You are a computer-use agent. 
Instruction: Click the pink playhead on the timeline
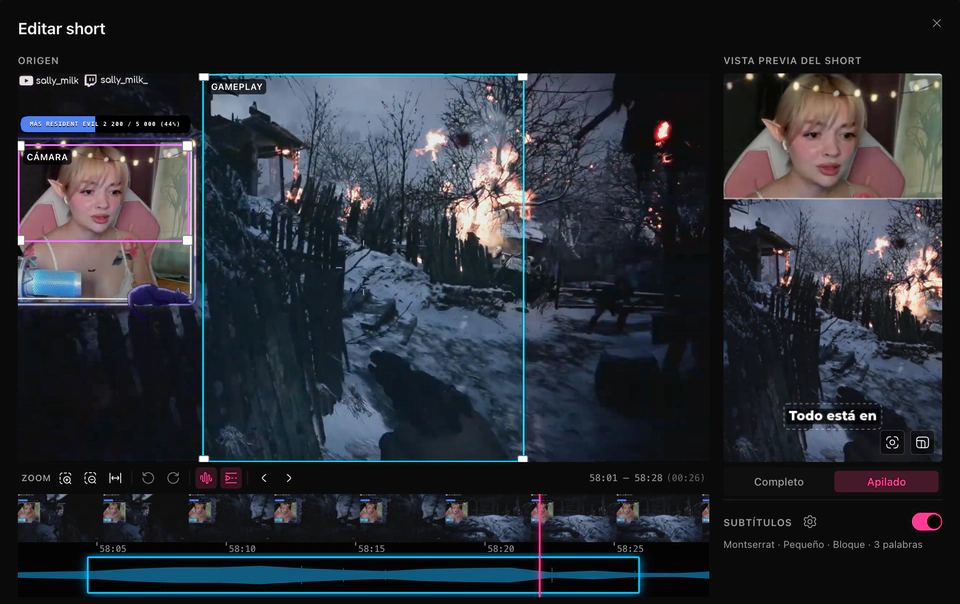point(539,545)
